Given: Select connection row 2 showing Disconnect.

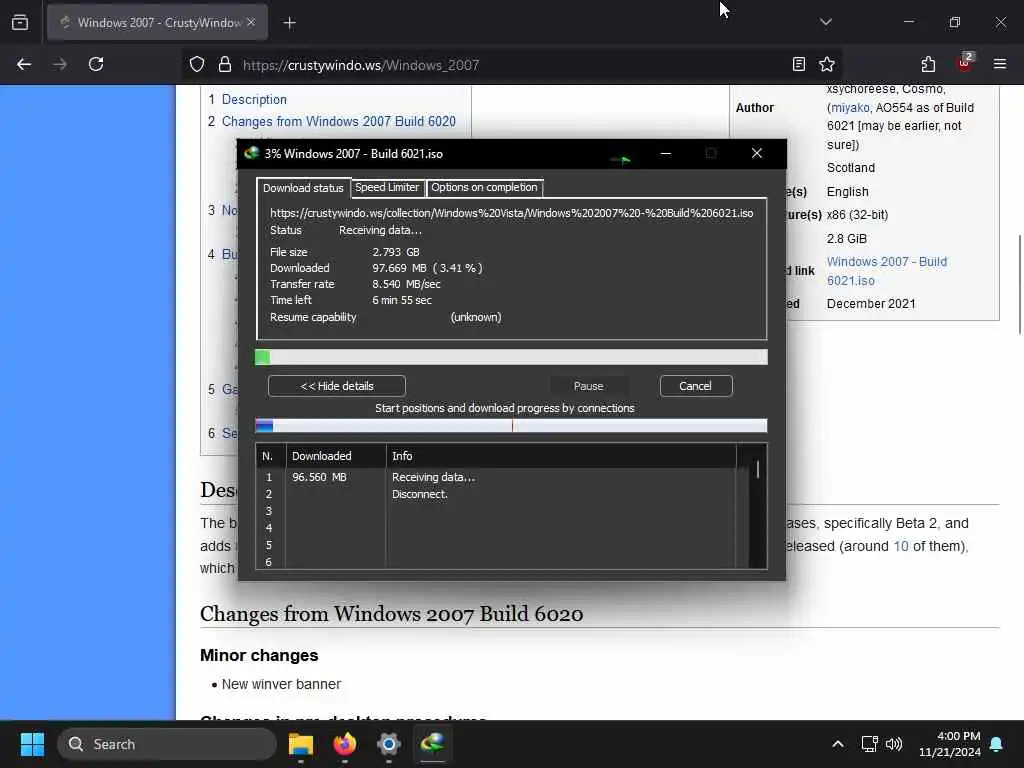Looking at the screenshot, I should click(496, 494).
